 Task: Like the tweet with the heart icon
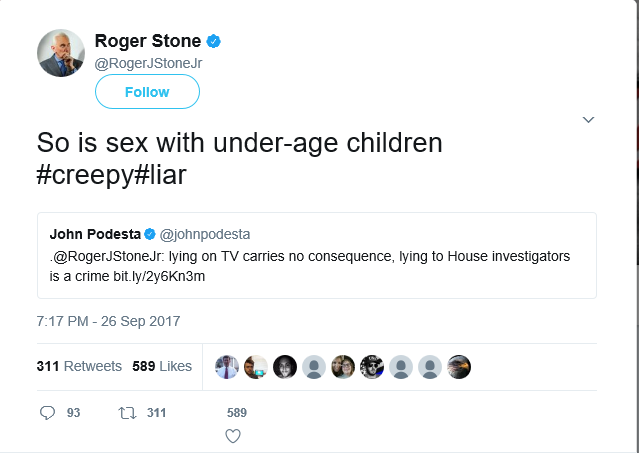point(233,436)
